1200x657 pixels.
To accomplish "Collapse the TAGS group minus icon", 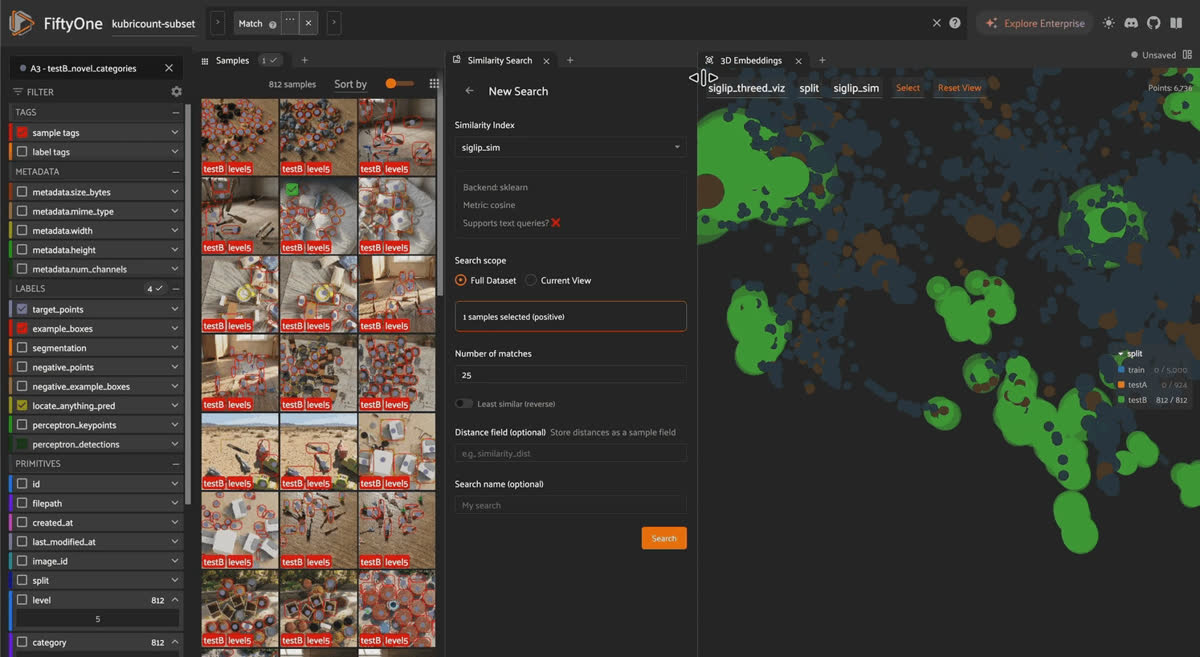I will pos(176,113).
